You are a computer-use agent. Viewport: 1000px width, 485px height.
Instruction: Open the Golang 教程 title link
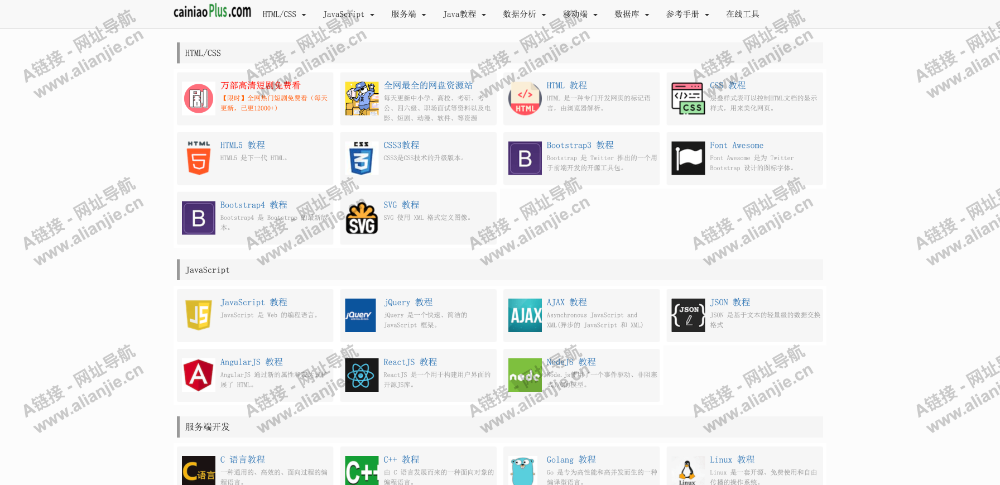tap(571, 459)
